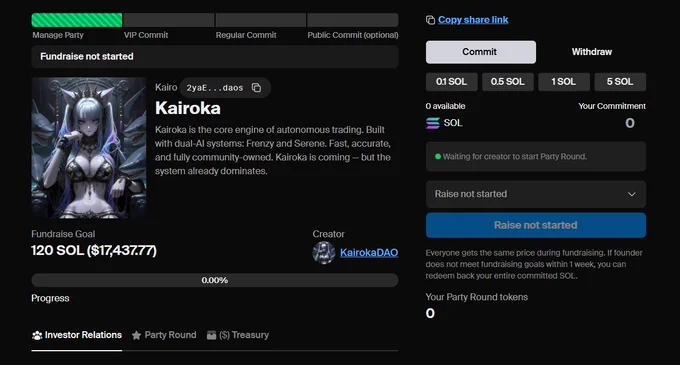Click the Manage Party progress segment
This screenshot has height=365, width=680.
tap(77, 20)
